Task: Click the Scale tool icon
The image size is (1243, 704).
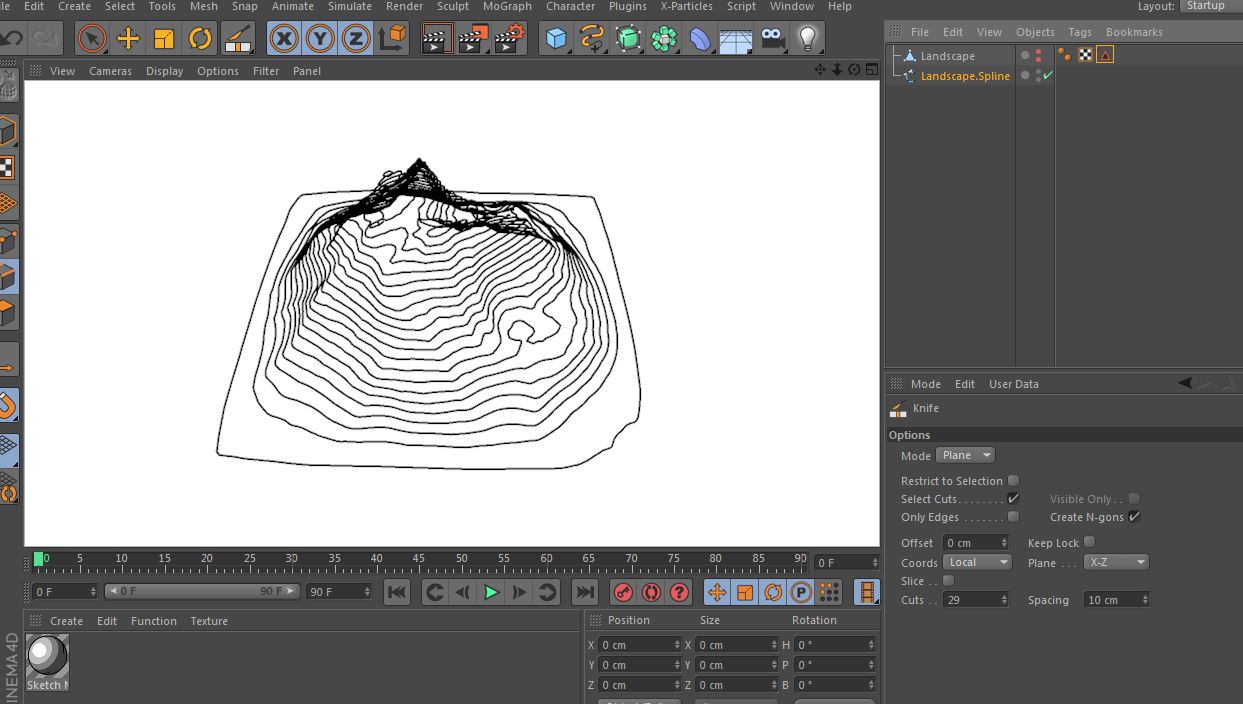Action: 164,39
